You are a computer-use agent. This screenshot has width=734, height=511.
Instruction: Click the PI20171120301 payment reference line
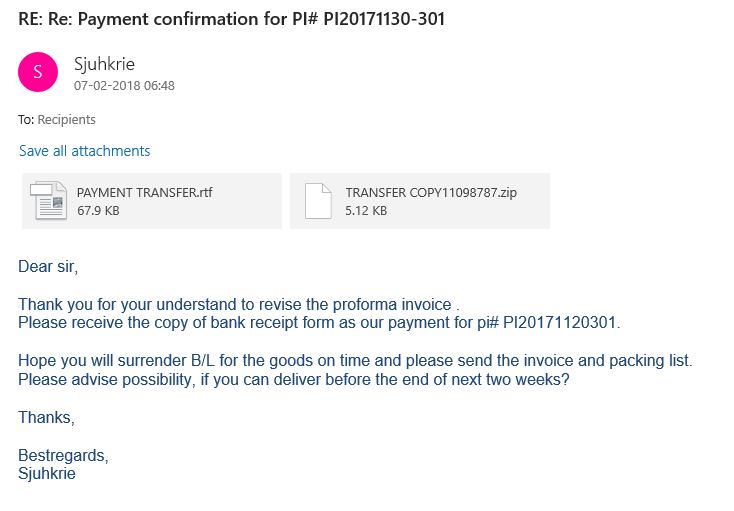coord(319,322)
